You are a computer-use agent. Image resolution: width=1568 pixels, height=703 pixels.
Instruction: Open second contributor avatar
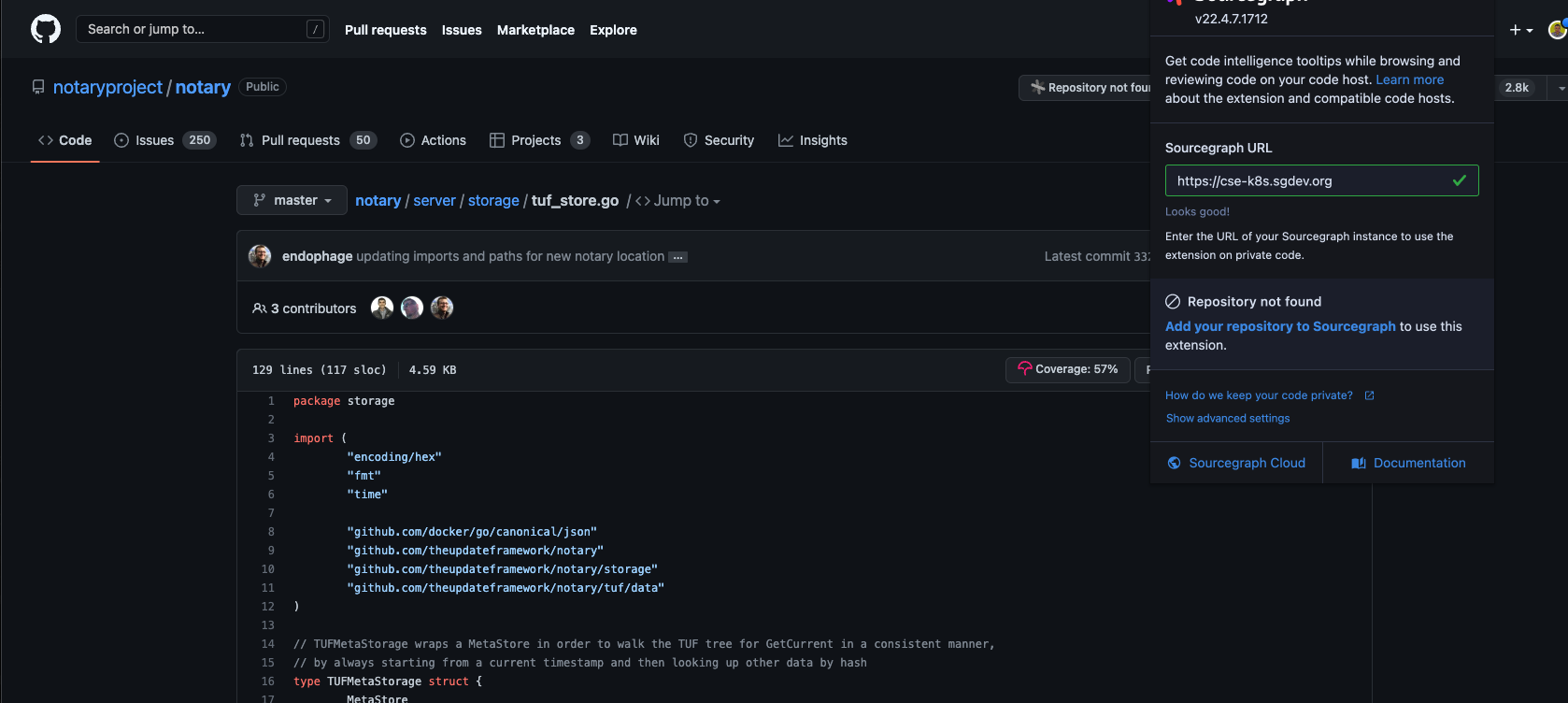coord(412,308)
